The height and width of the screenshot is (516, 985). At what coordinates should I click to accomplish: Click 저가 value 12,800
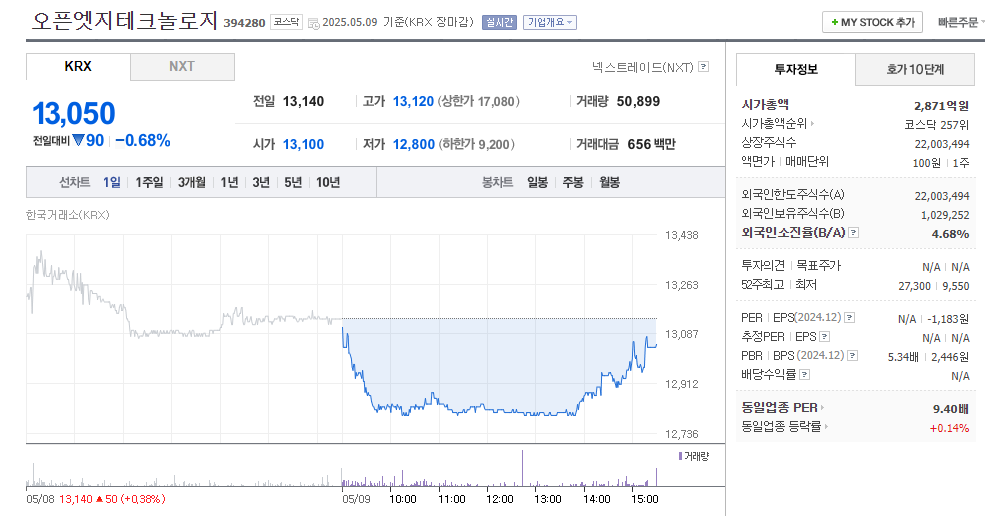[x=413, y=144]
